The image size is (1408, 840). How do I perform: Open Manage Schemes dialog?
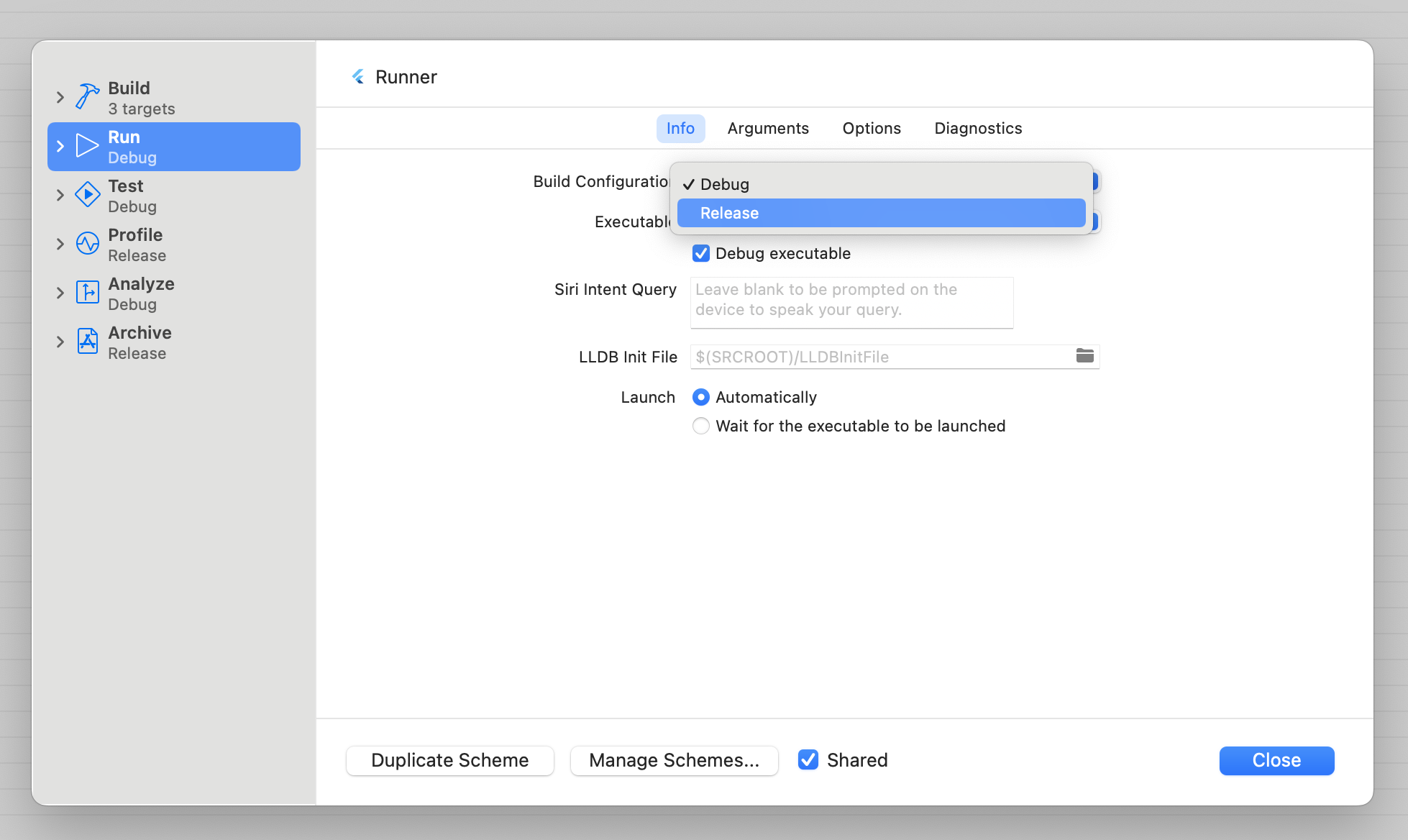674,760
